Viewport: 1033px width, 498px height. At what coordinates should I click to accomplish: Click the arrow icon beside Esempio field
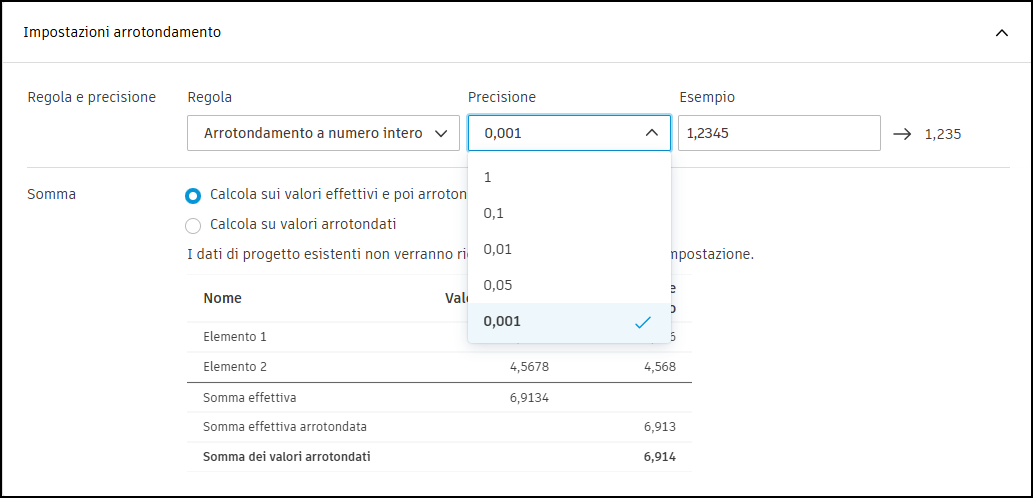click(x=902, y=133)
